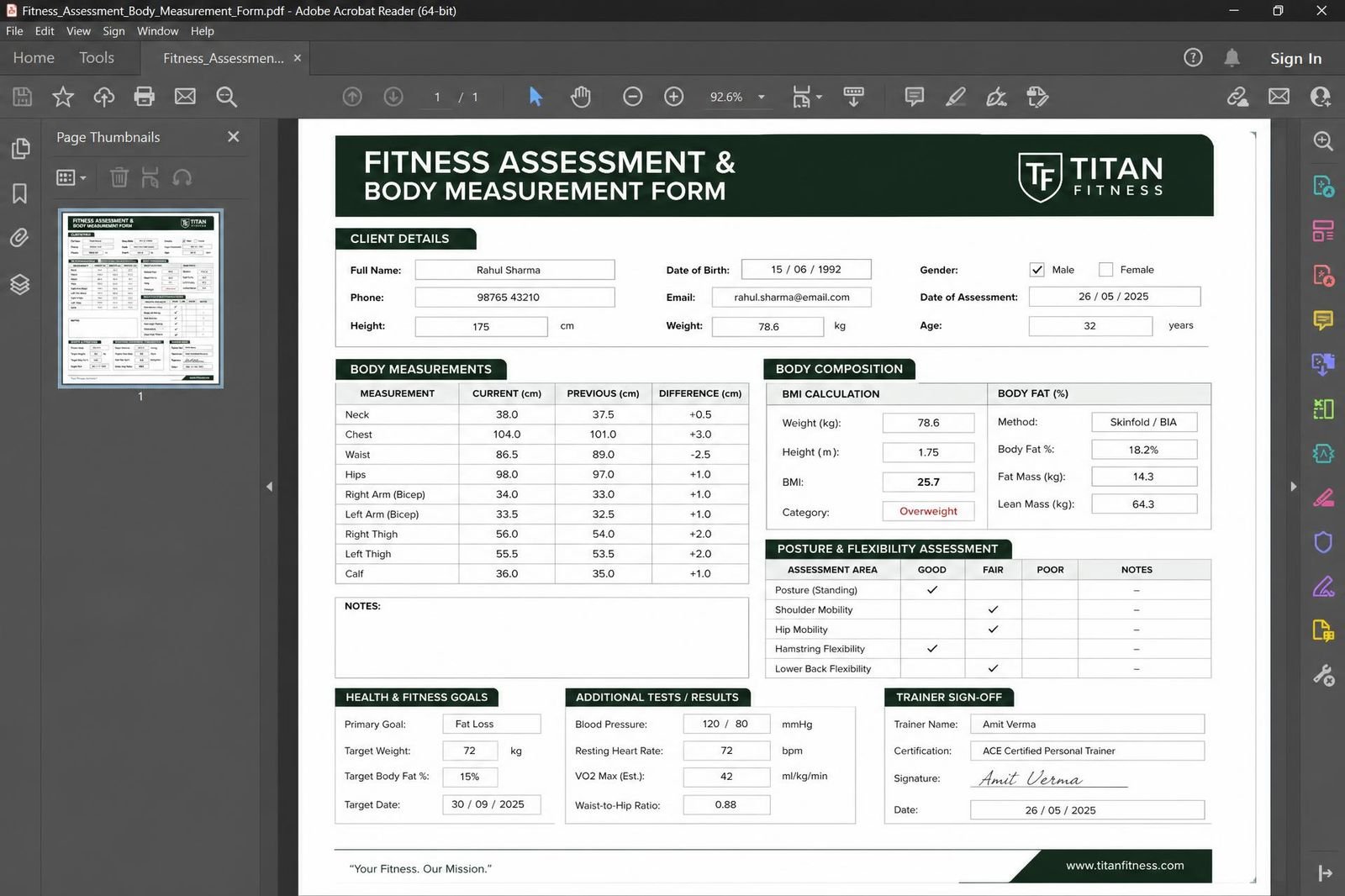
Task: Share a link to this file
Action: (x=1237, y=97)
